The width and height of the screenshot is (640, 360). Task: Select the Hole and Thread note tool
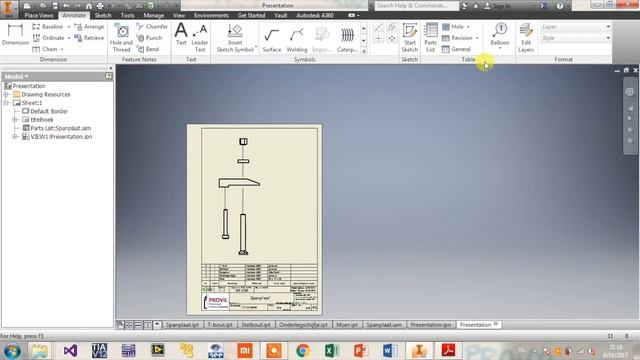tap(121, 38)
